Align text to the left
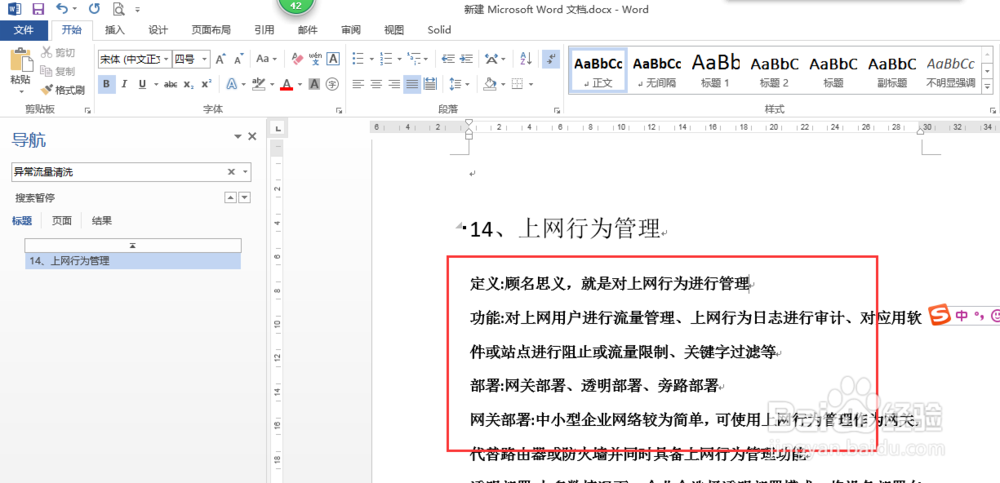Viewport: 1000px width, 483px height. [x=358, y=84]
